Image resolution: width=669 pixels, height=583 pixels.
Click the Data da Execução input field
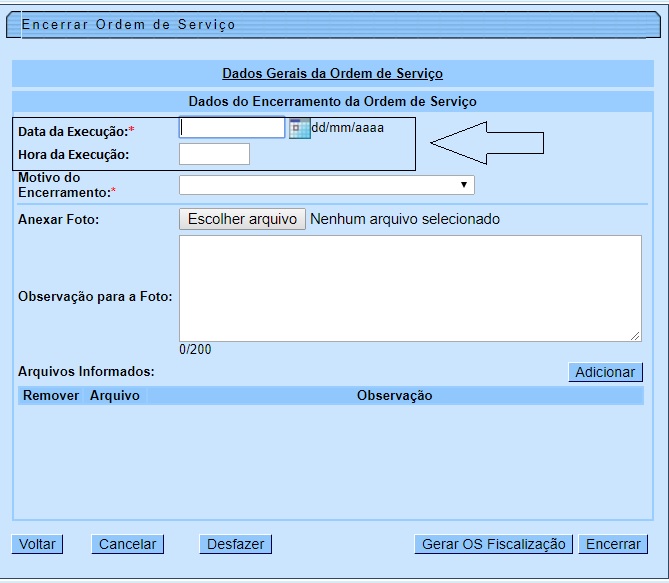[232, 128]
